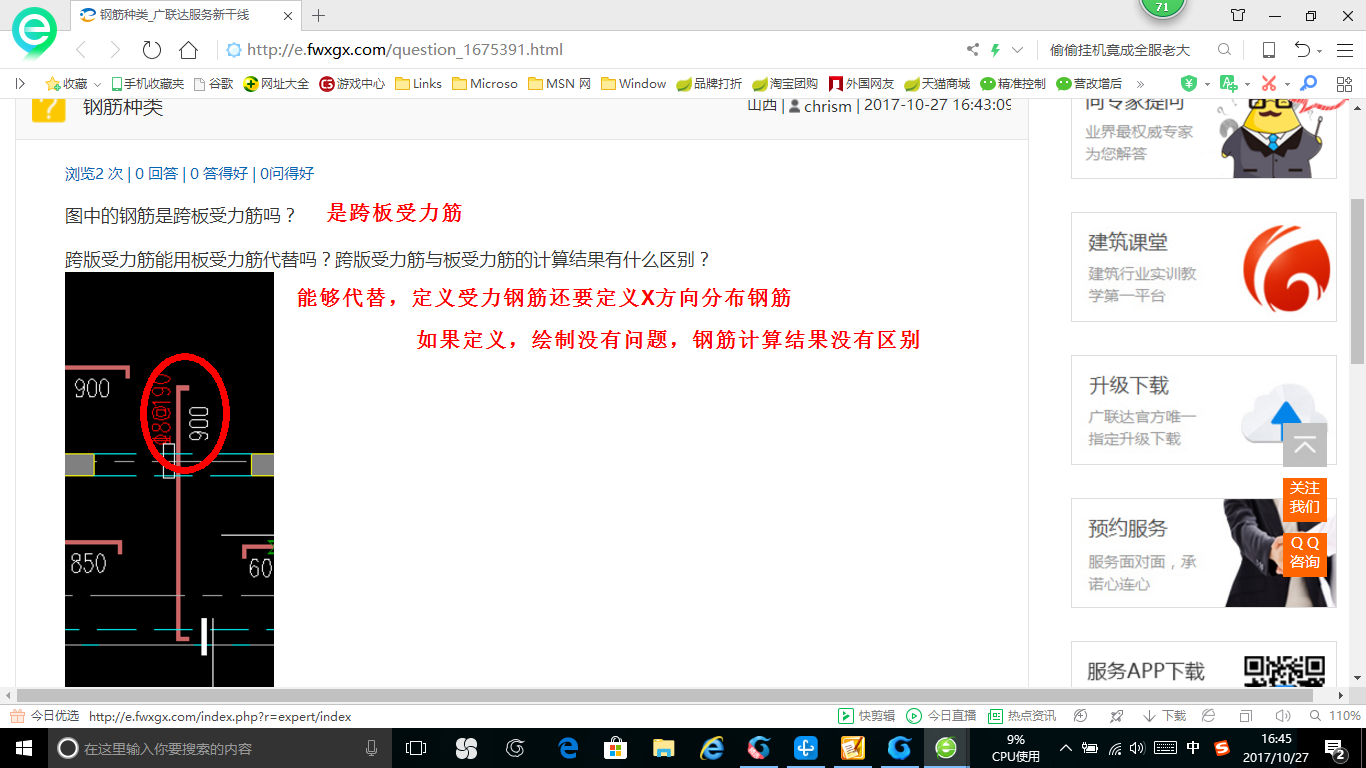Click the vertical page scrollbar

coord(1357,280)
